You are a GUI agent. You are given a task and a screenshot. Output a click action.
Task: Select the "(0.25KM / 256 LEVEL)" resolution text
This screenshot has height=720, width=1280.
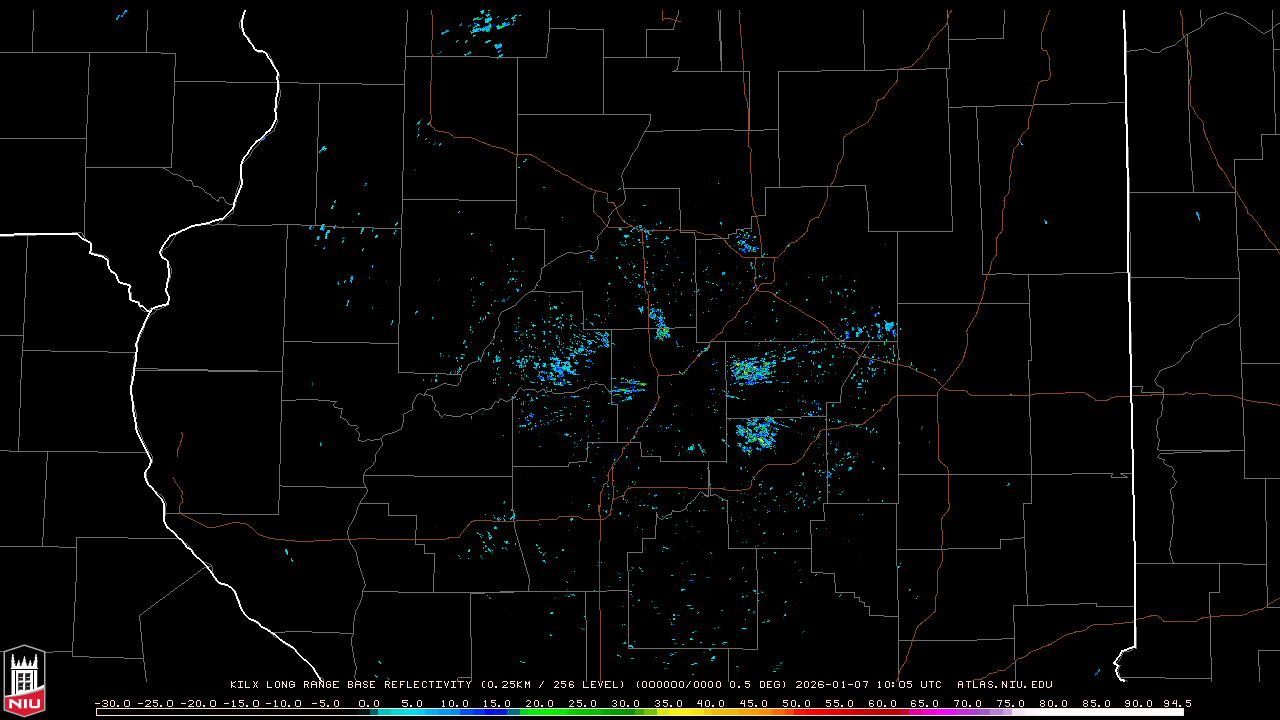(x=554, y=685)
